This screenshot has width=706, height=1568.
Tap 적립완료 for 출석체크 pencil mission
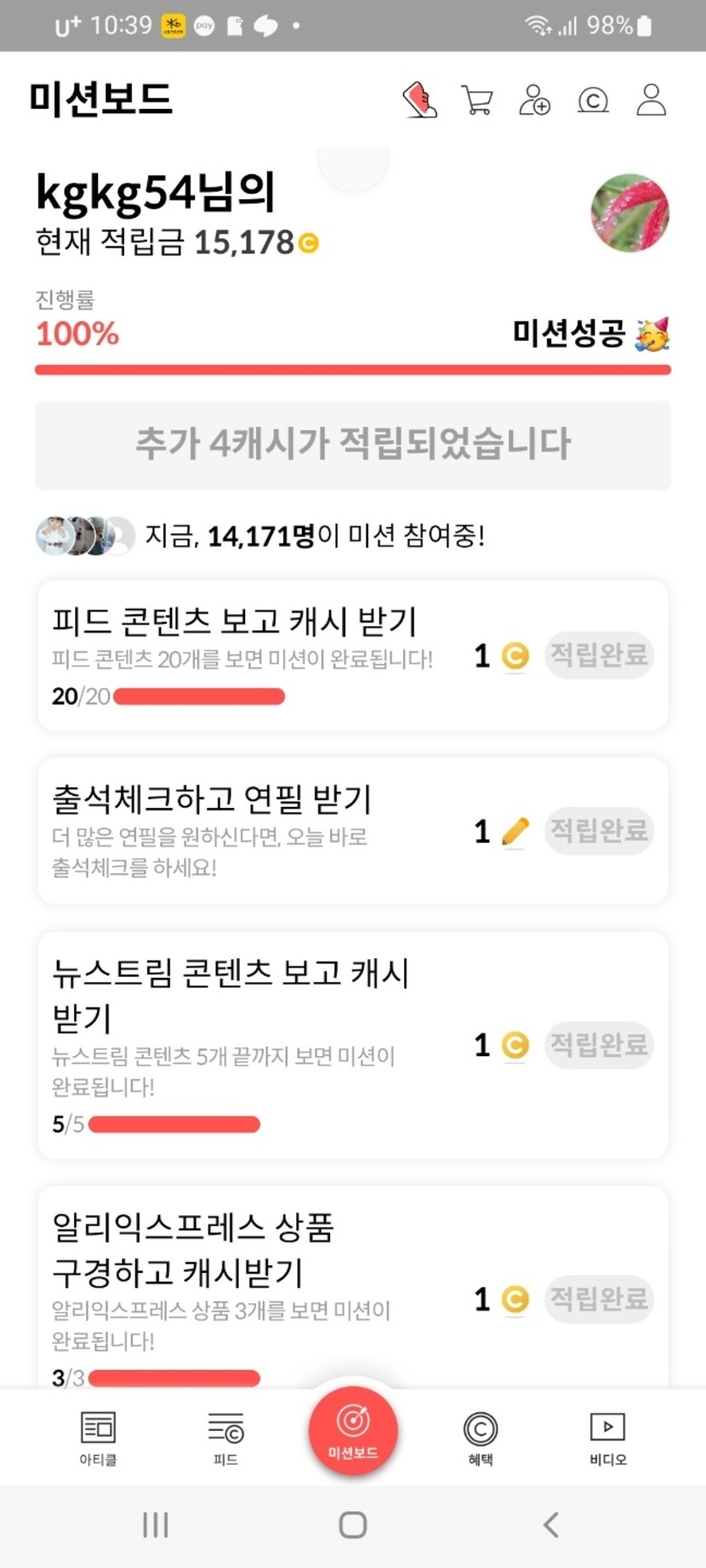tap(599, 830)
